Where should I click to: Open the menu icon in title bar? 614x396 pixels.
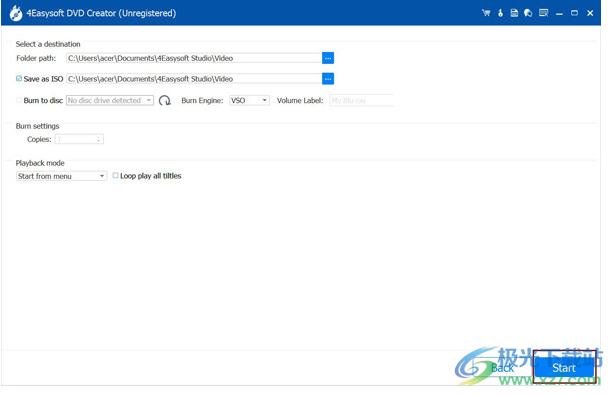(x=544, y=13)
